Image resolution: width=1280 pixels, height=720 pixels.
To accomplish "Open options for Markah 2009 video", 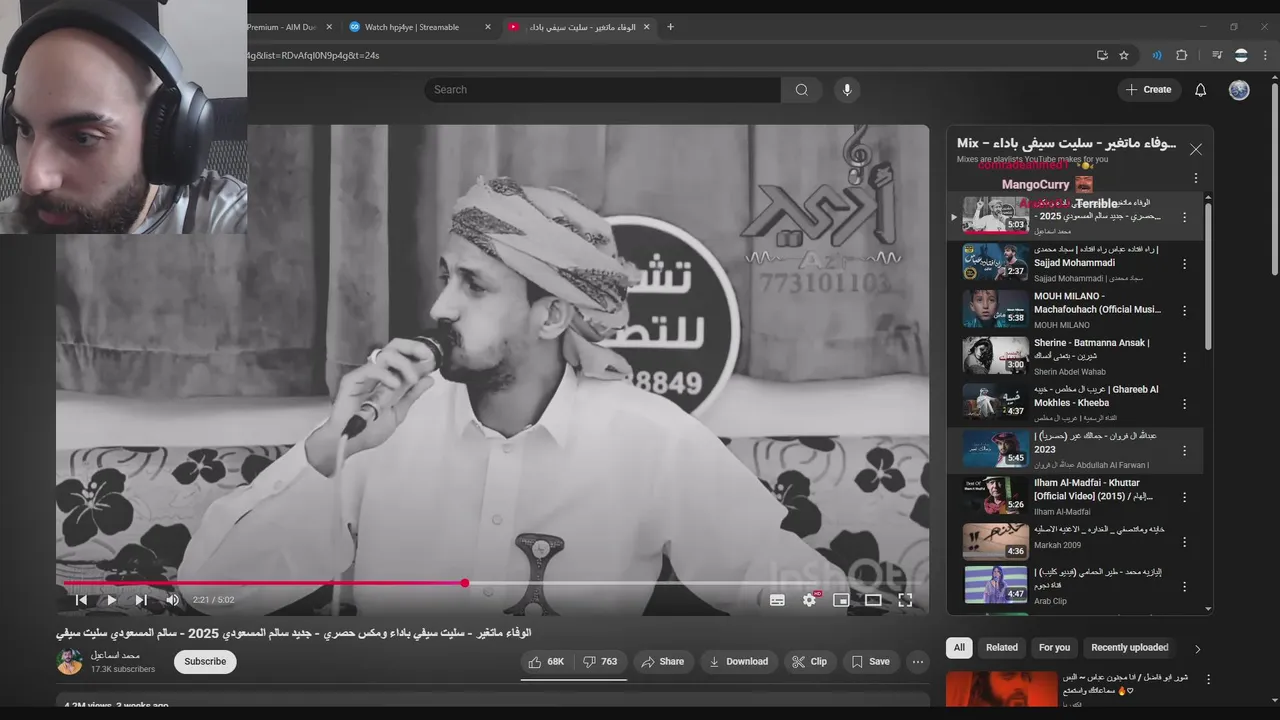I will (x=1185, y=542).
